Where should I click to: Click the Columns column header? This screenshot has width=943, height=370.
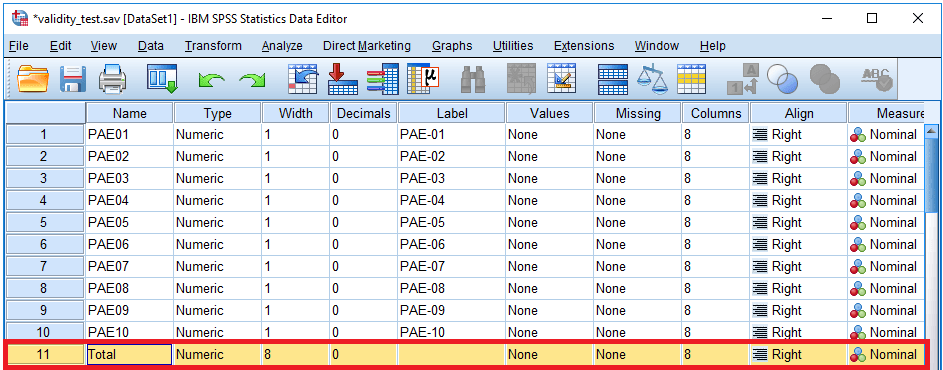716,113
